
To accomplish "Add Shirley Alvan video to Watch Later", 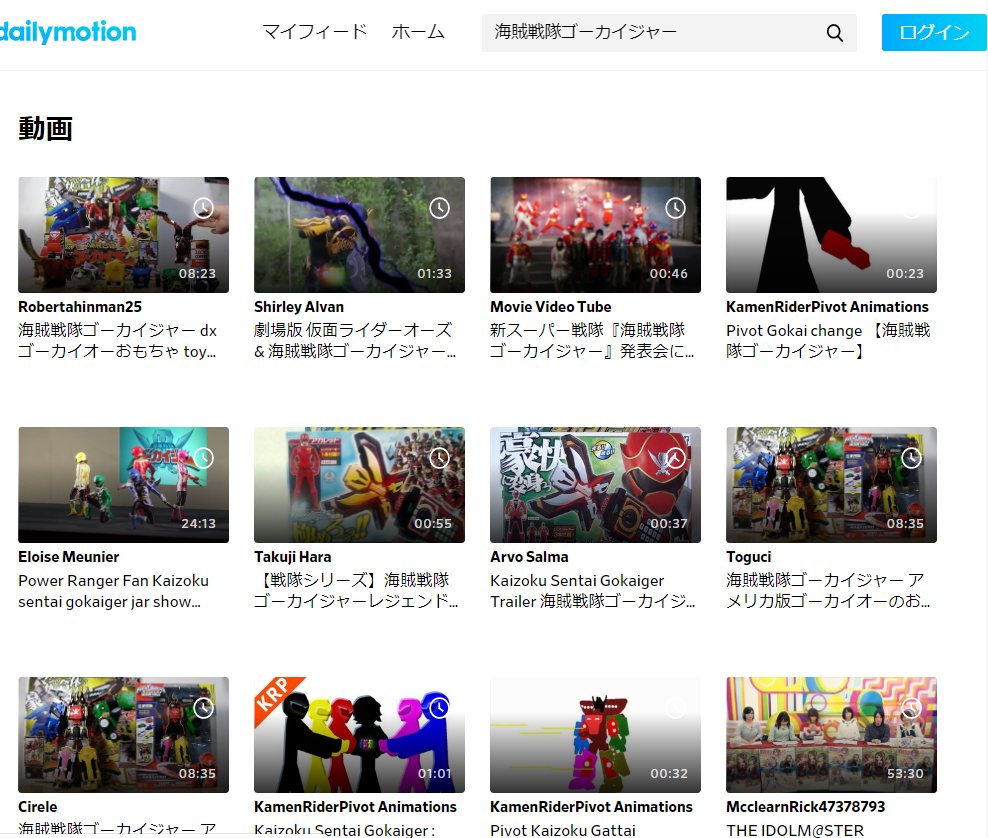I will click(x=439, y=208).
